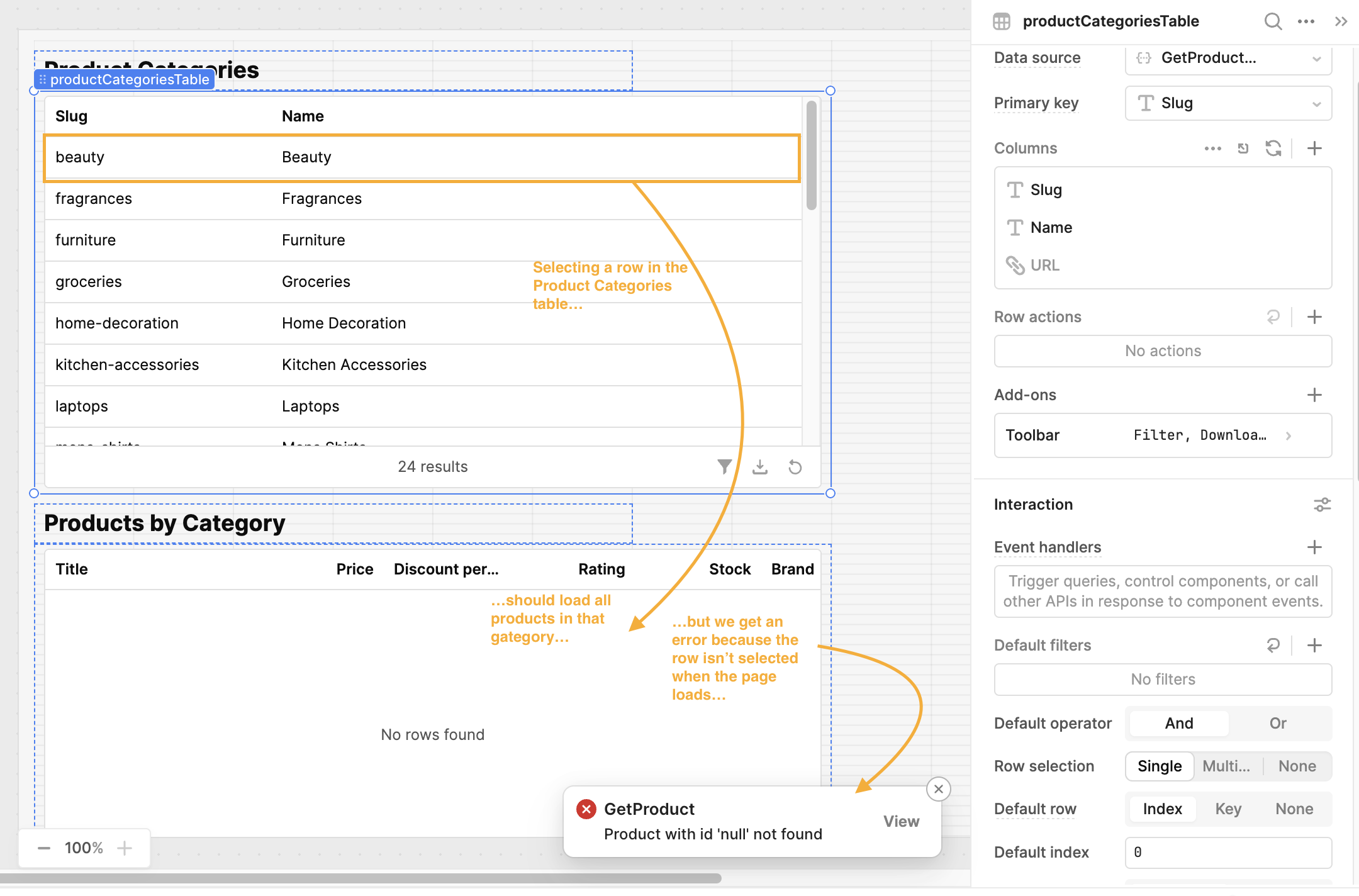Set Default row to Index
Image resolution: width=1359 pixels, height=896 pixels.
(1163, 809)
